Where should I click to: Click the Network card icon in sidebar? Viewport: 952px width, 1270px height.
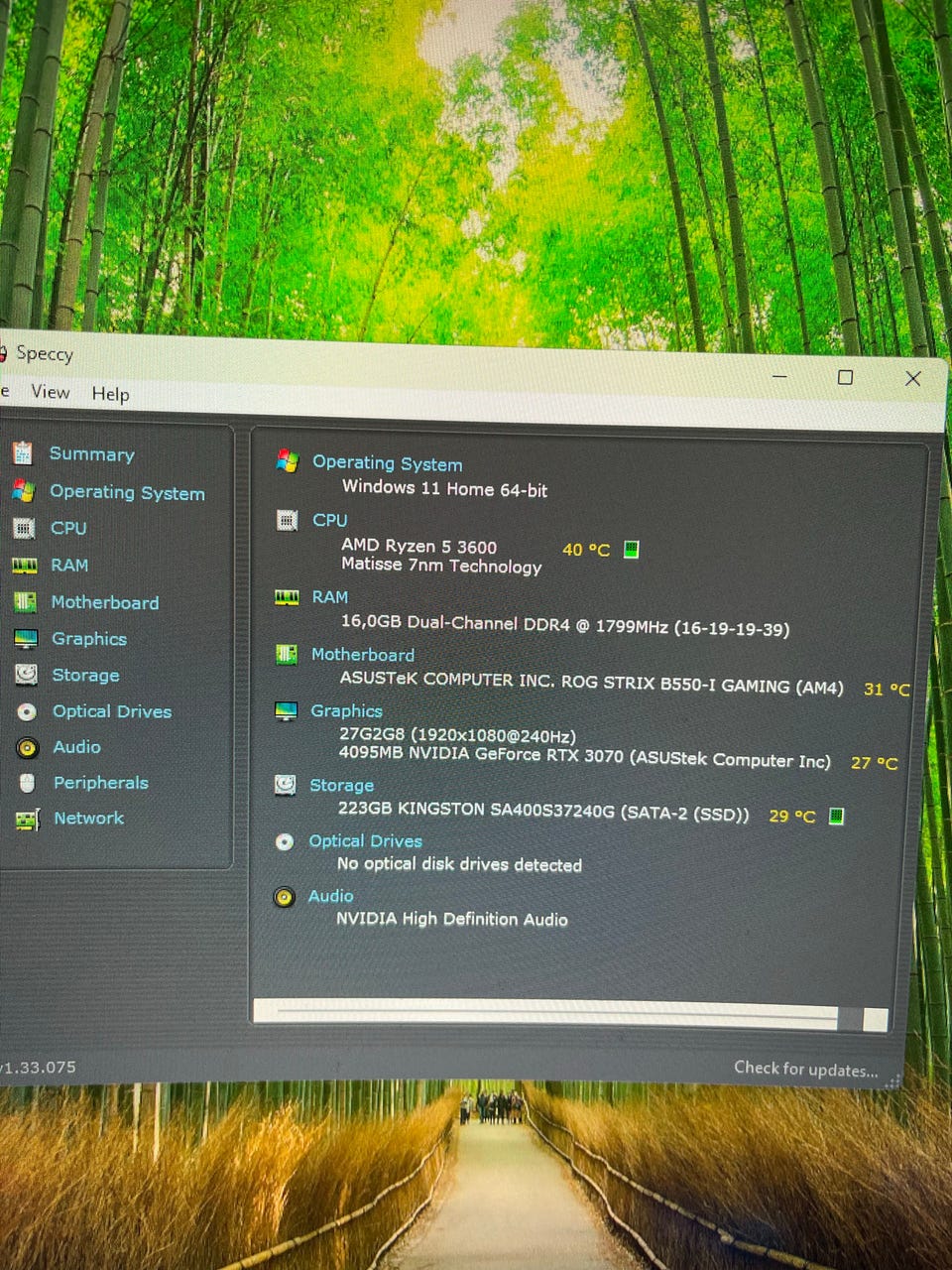tap(28, 819)
